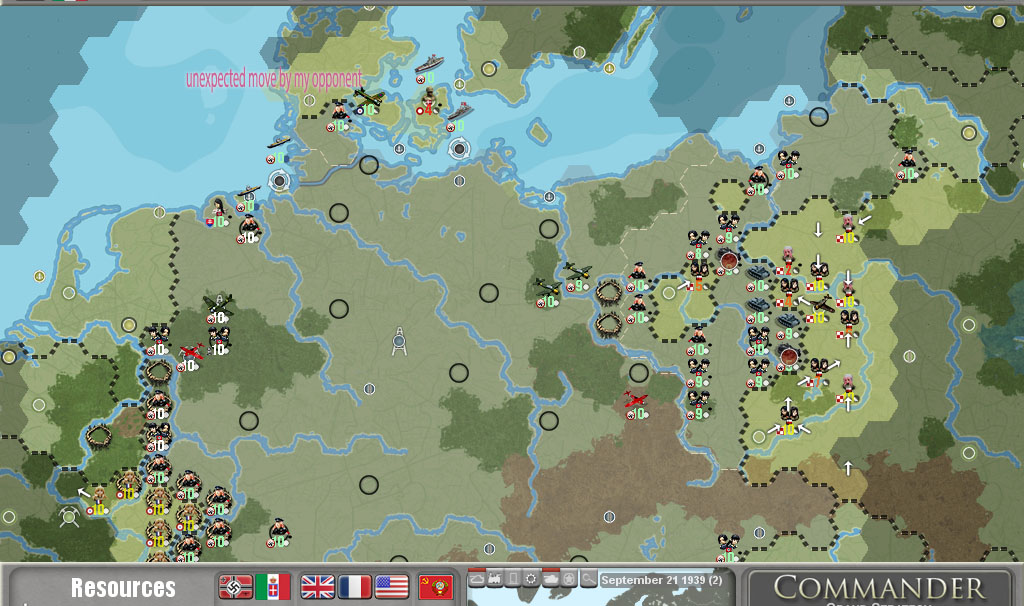Select the United States flag button
This screenshot has width=1024, height=606.
391,587
